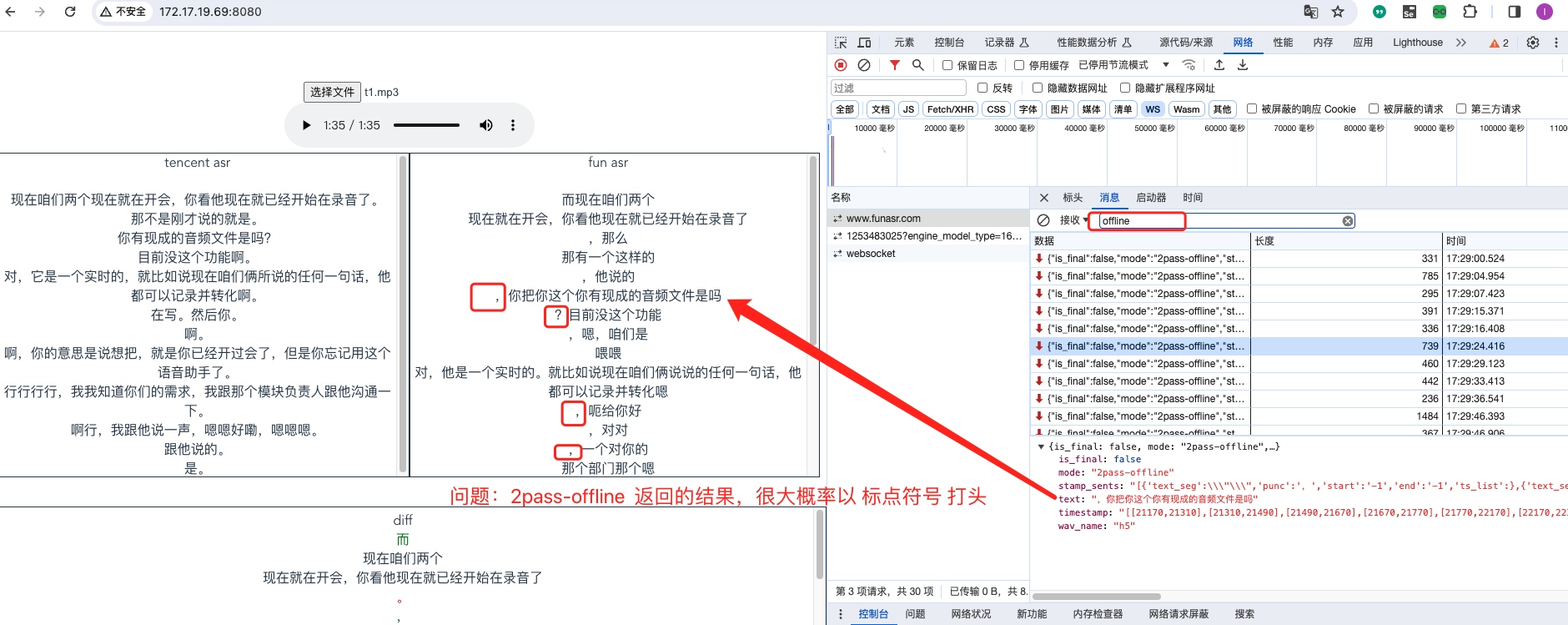
Task: Open DevTools three-dot customize menu
Action: point(1556,43)
